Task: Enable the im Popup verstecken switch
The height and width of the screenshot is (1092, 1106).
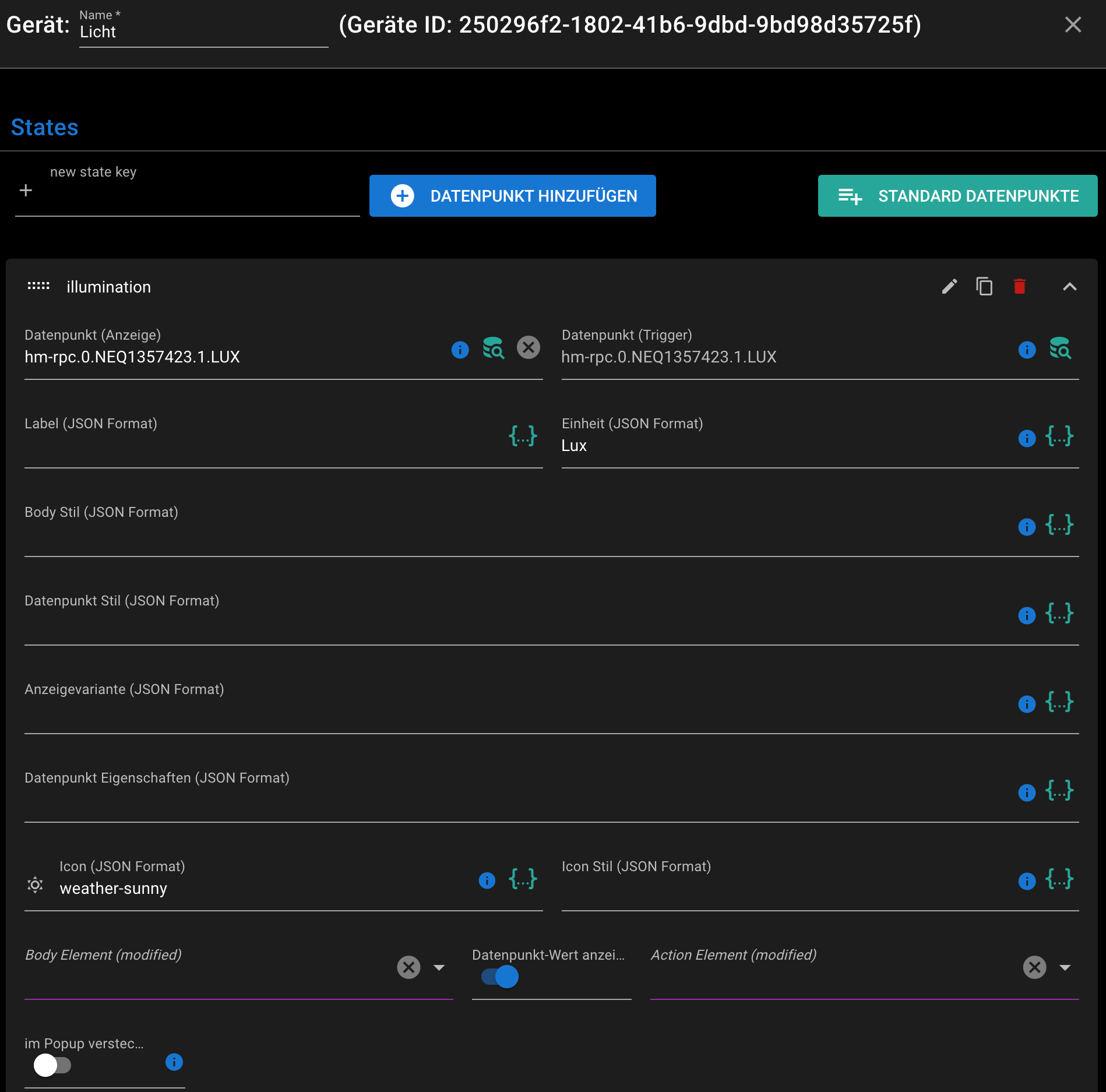Action: click(x=52, y=1065)
